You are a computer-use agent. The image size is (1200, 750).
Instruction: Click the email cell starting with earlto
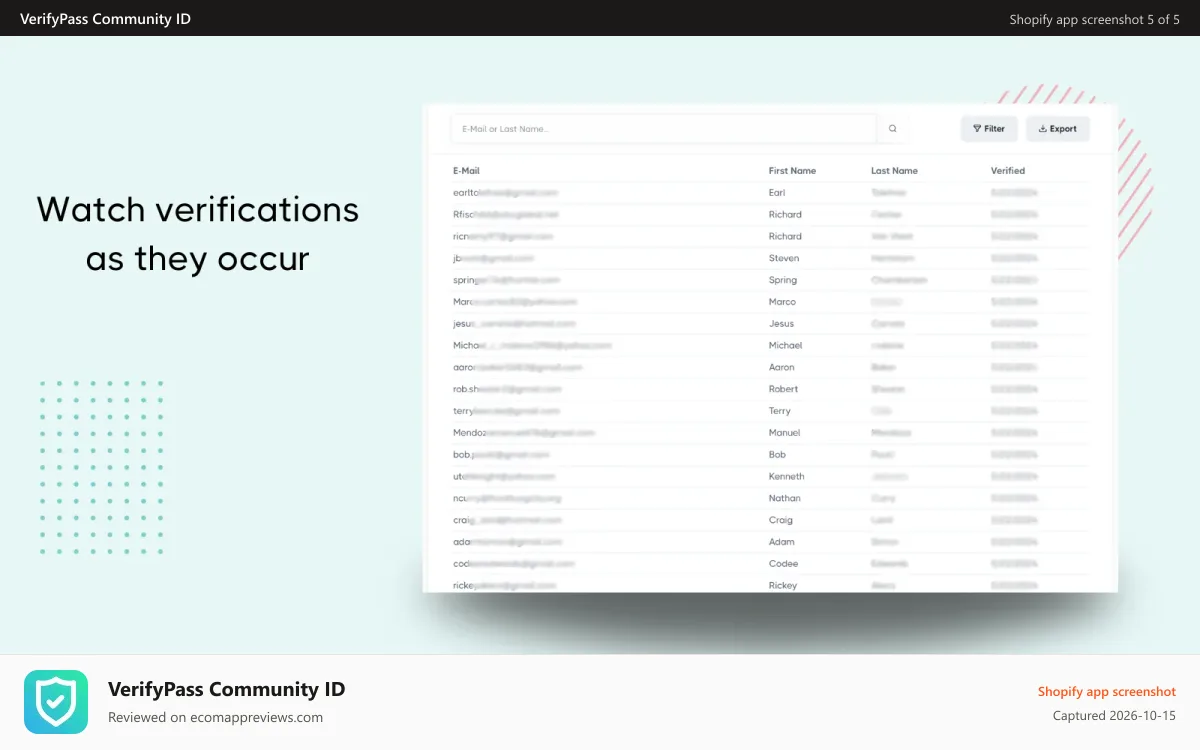point(505,193)
